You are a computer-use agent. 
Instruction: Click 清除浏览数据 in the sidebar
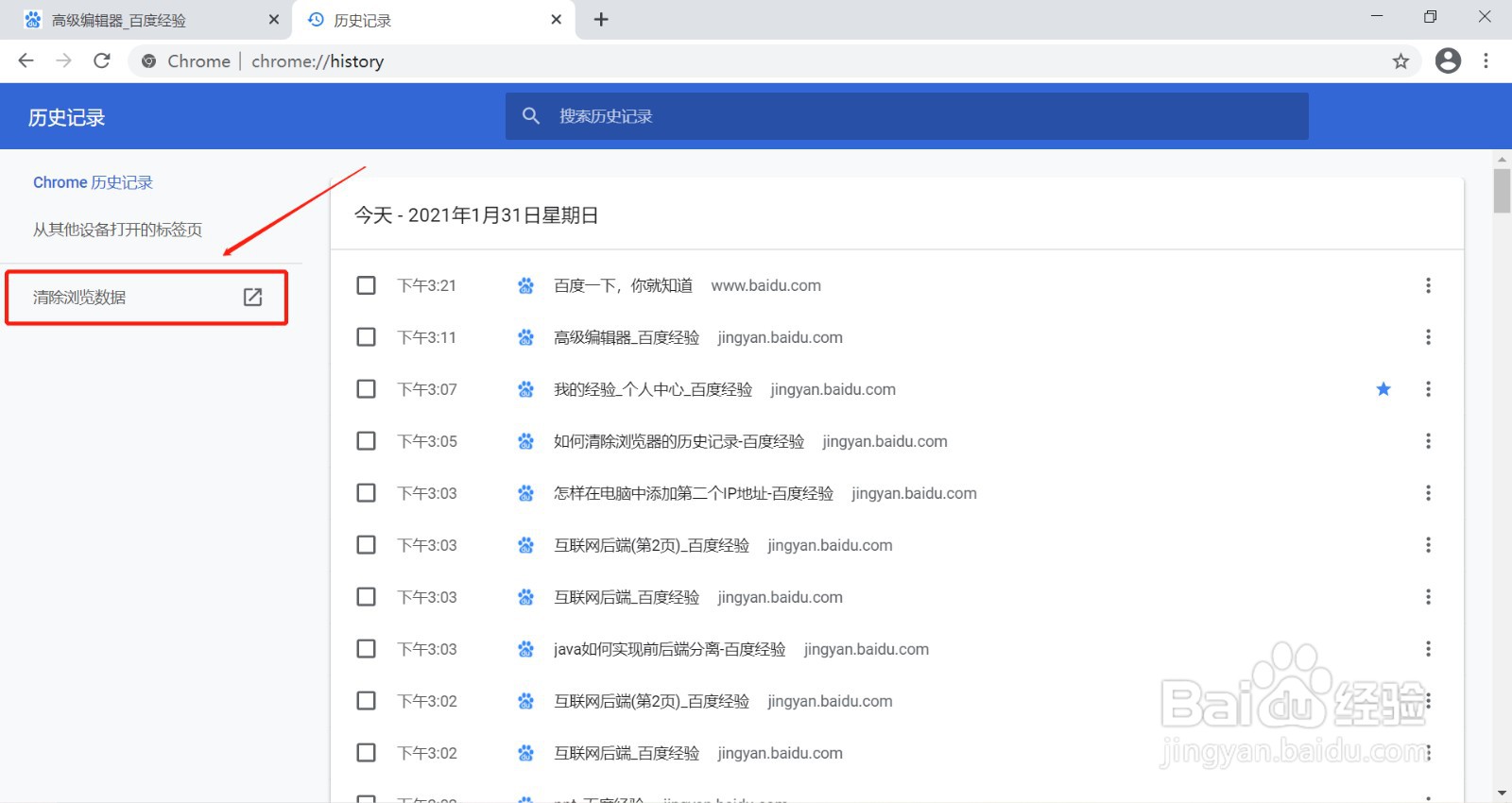point(146,298)
